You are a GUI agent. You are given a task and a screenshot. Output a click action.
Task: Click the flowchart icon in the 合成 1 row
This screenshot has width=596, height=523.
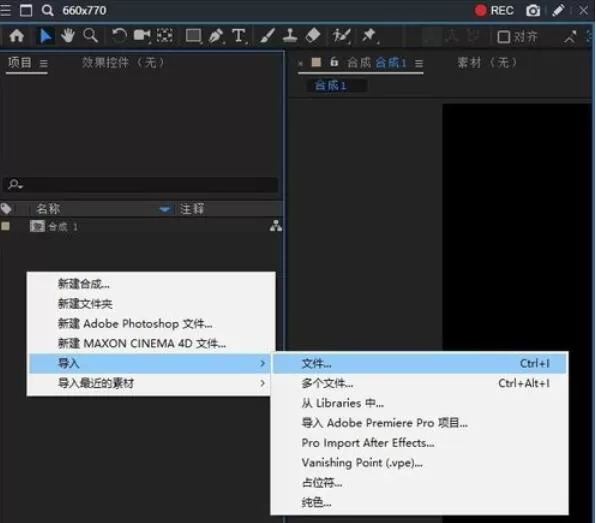point(276,226)
